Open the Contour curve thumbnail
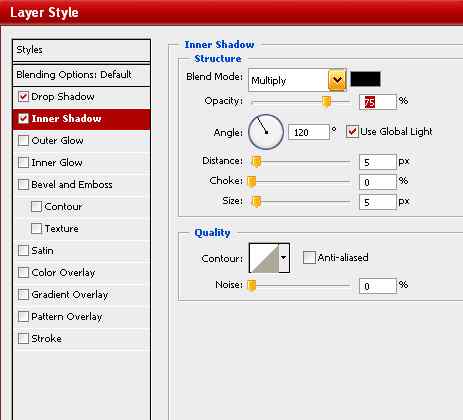This screenshot has width=463, height=420. click(x=264, y=258)
